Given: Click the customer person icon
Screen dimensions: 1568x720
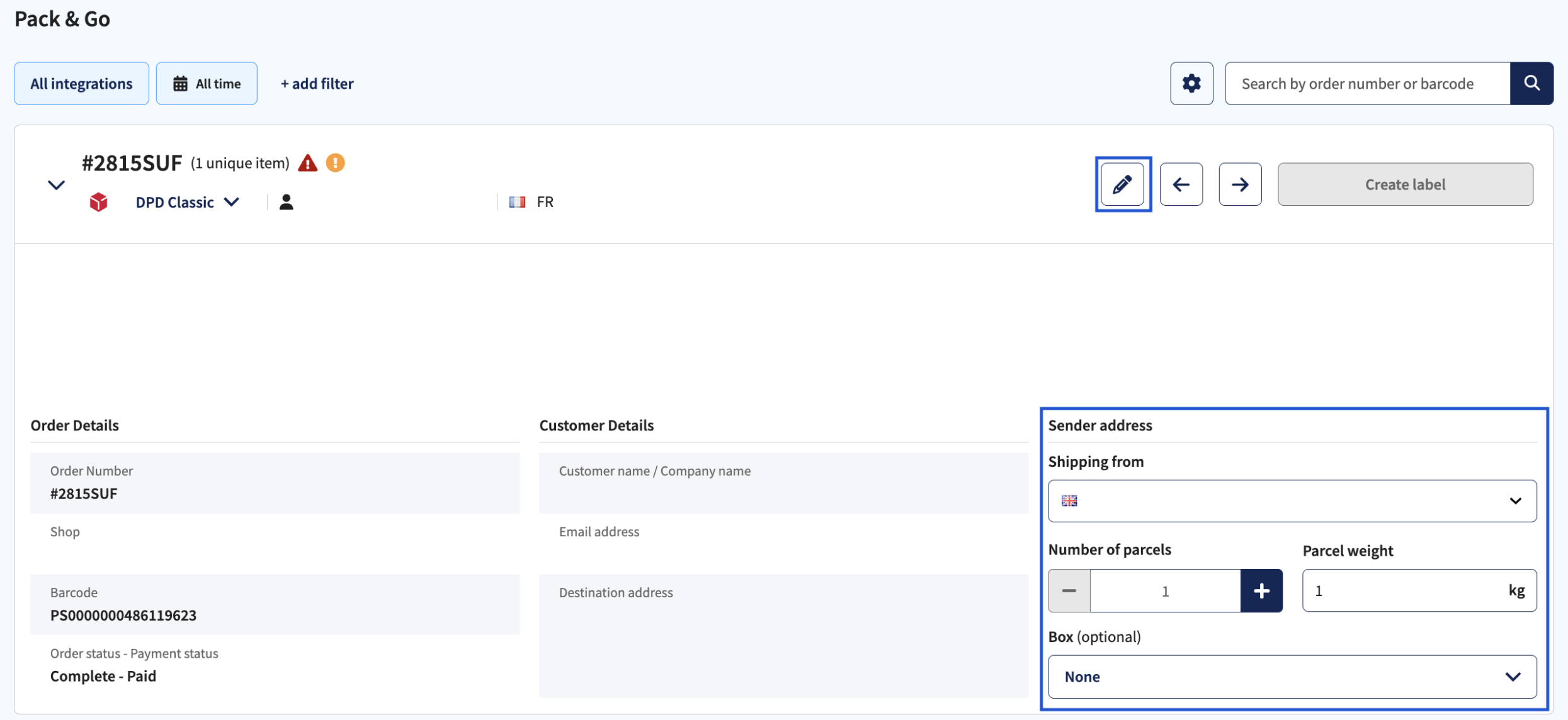Looking at the screenshot, I should coord(287,202).
